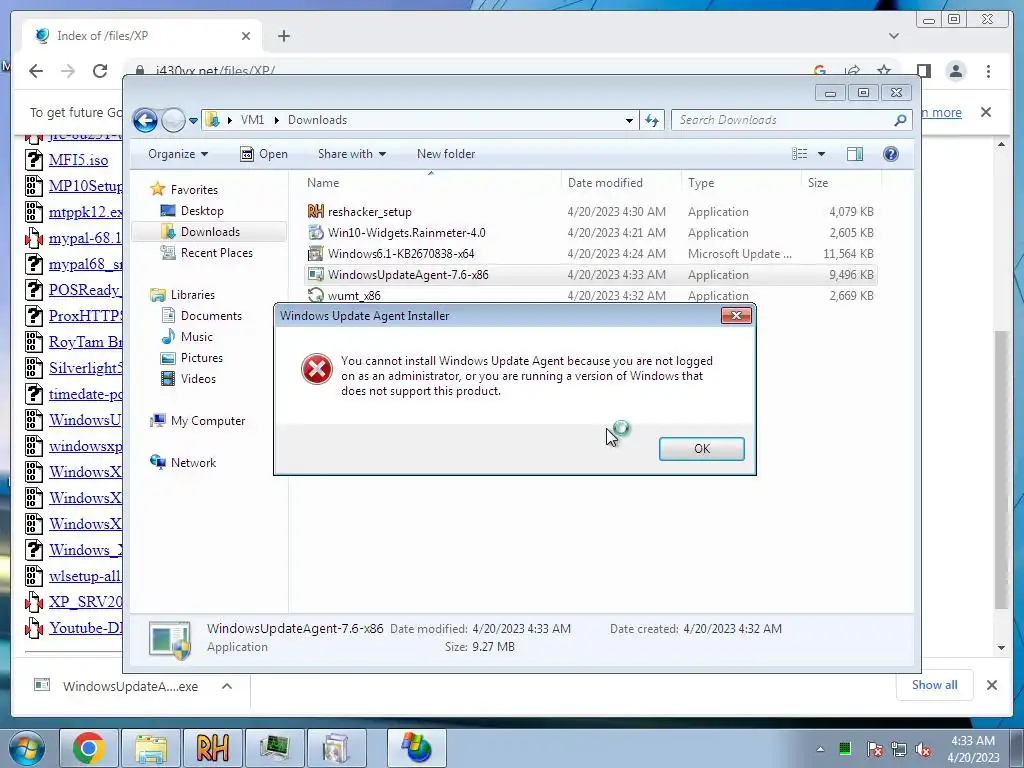This screenshot has width=1024, height=768.
Task: Select the Windows6.1-KB2670838-x64 update file
Action: (401, 254)
